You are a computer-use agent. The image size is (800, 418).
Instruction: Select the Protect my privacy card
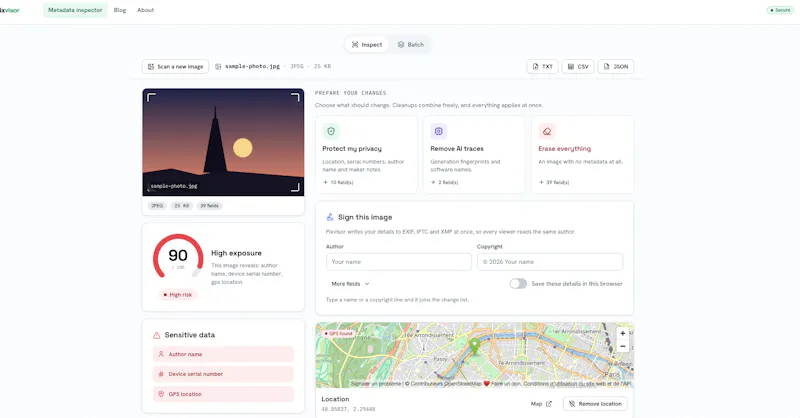click(x=366, y=154)
